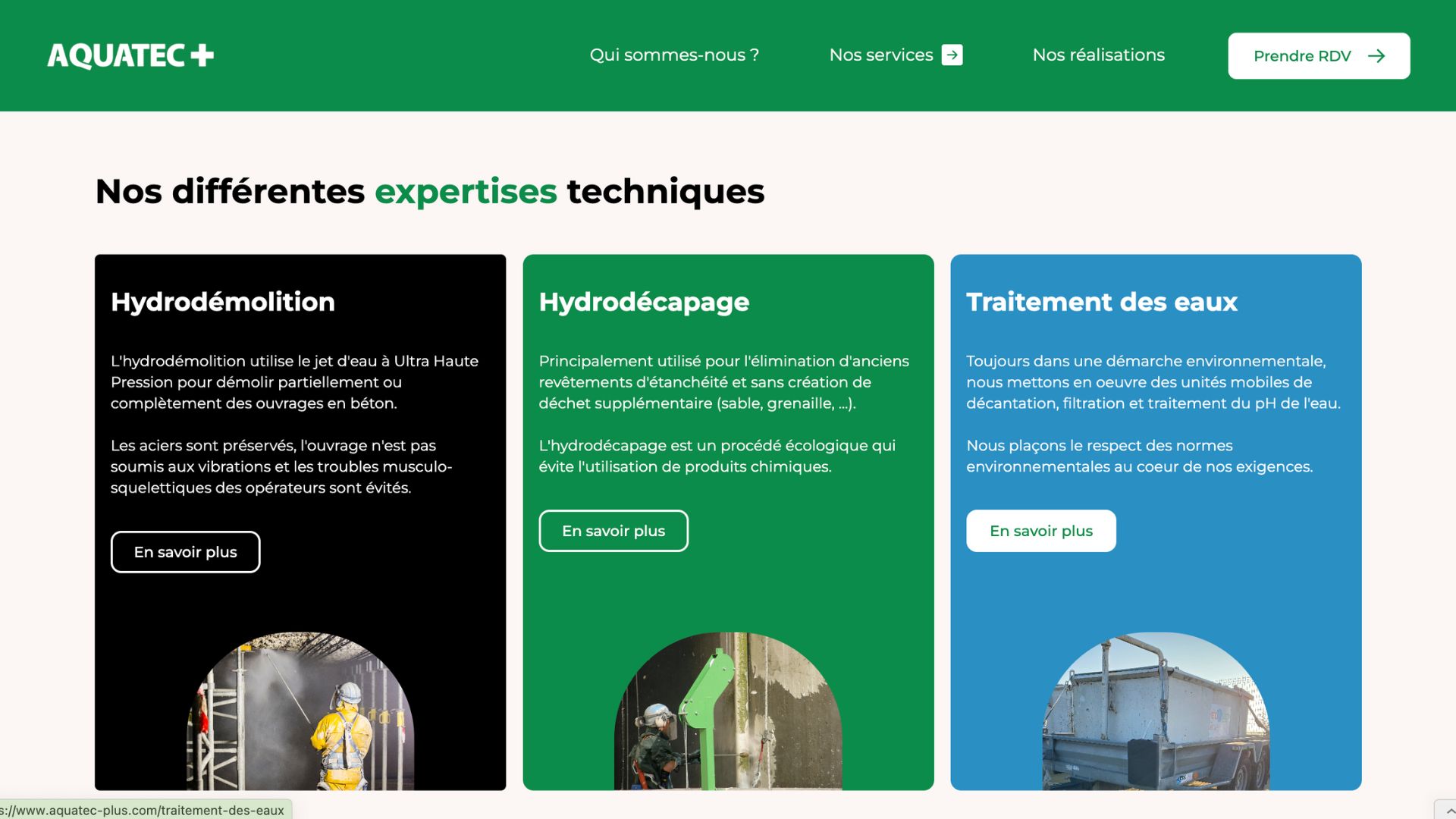Click paragraph starting L'hydrodécapage est un procédé écologique

717,456
